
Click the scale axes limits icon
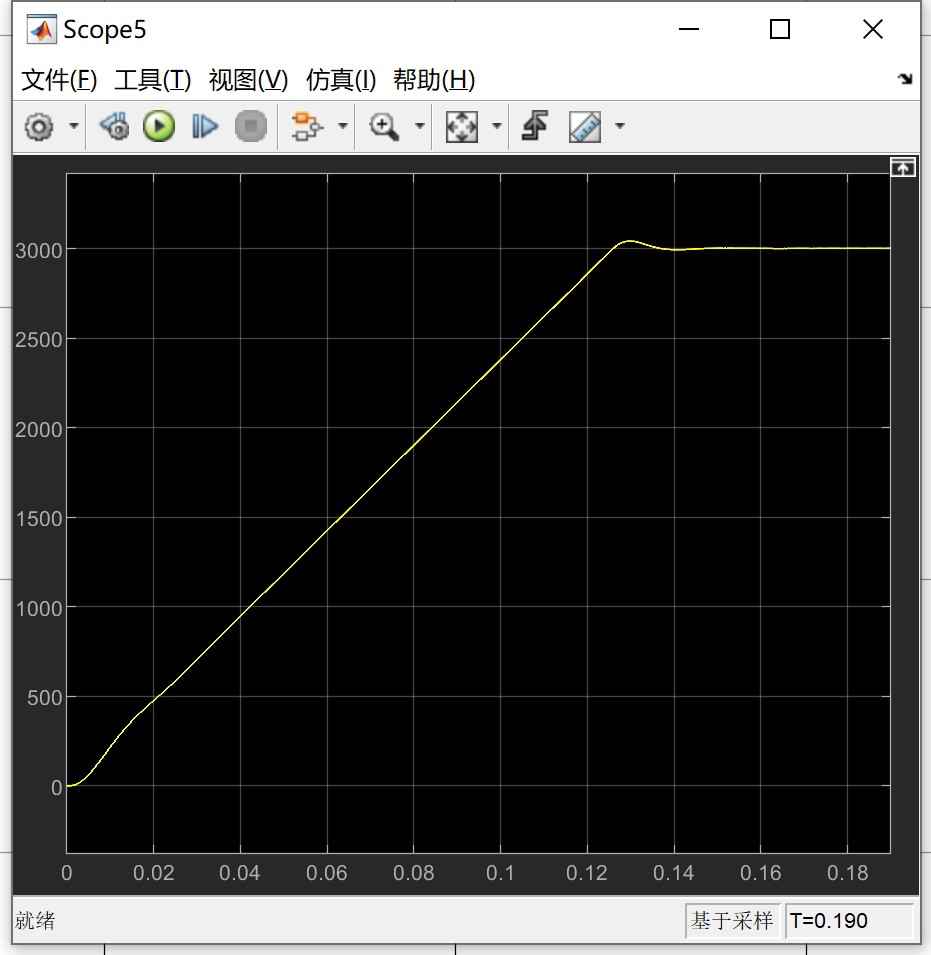(x=462, y=127)
